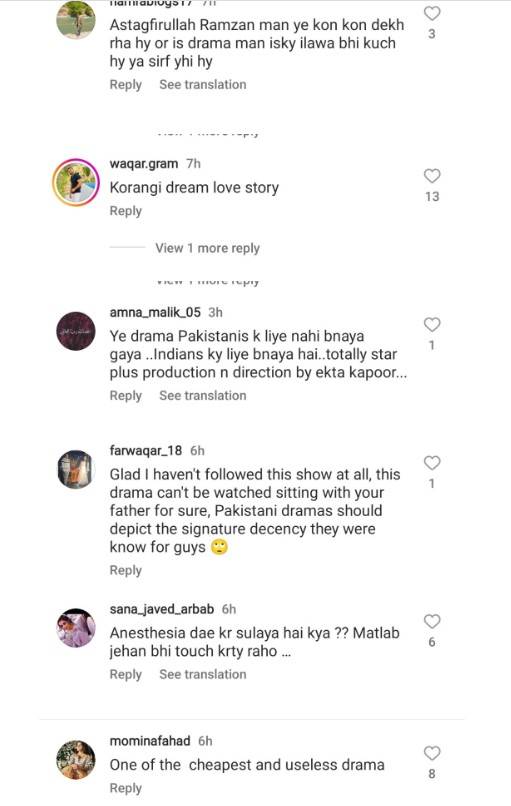This screenshot has width=511, height=806.
Task: Reply to mominafahad's comment
Action: tap(125, 788)
